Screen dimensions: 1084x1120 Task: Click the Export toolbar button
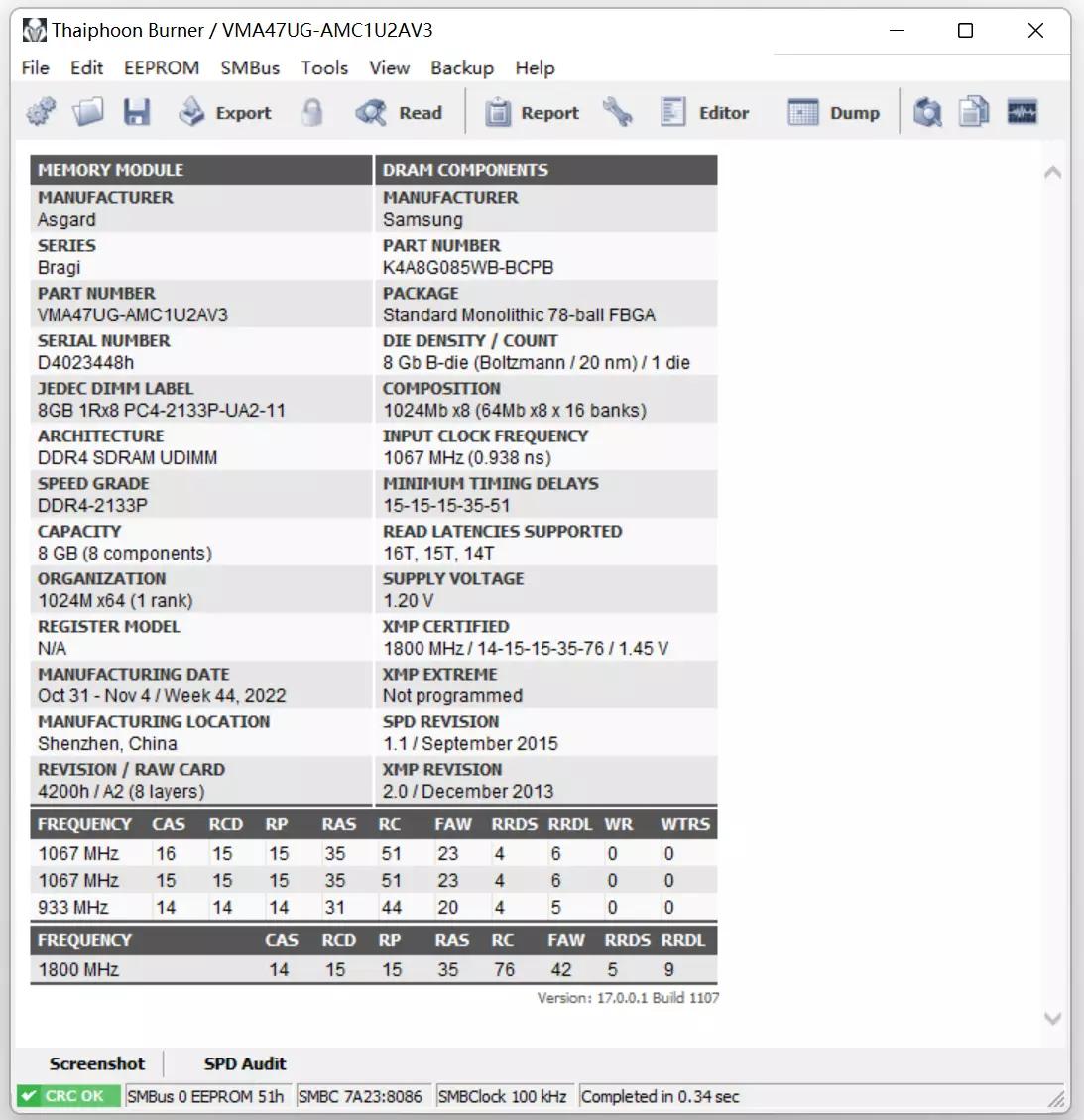(x=224, y=112)
